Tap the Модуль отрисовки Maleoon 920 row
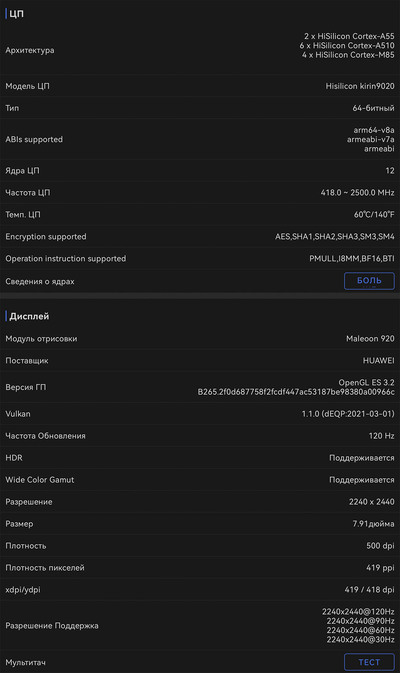 (200, 339)
